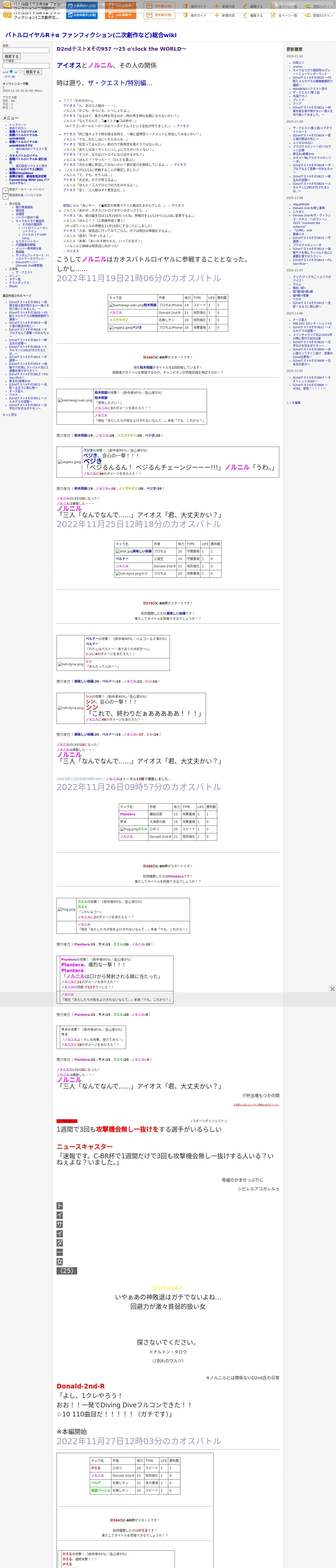336x1568 pixels.
Task: Open the タグ一覧 link under tag search
Action: pos(10,77)
